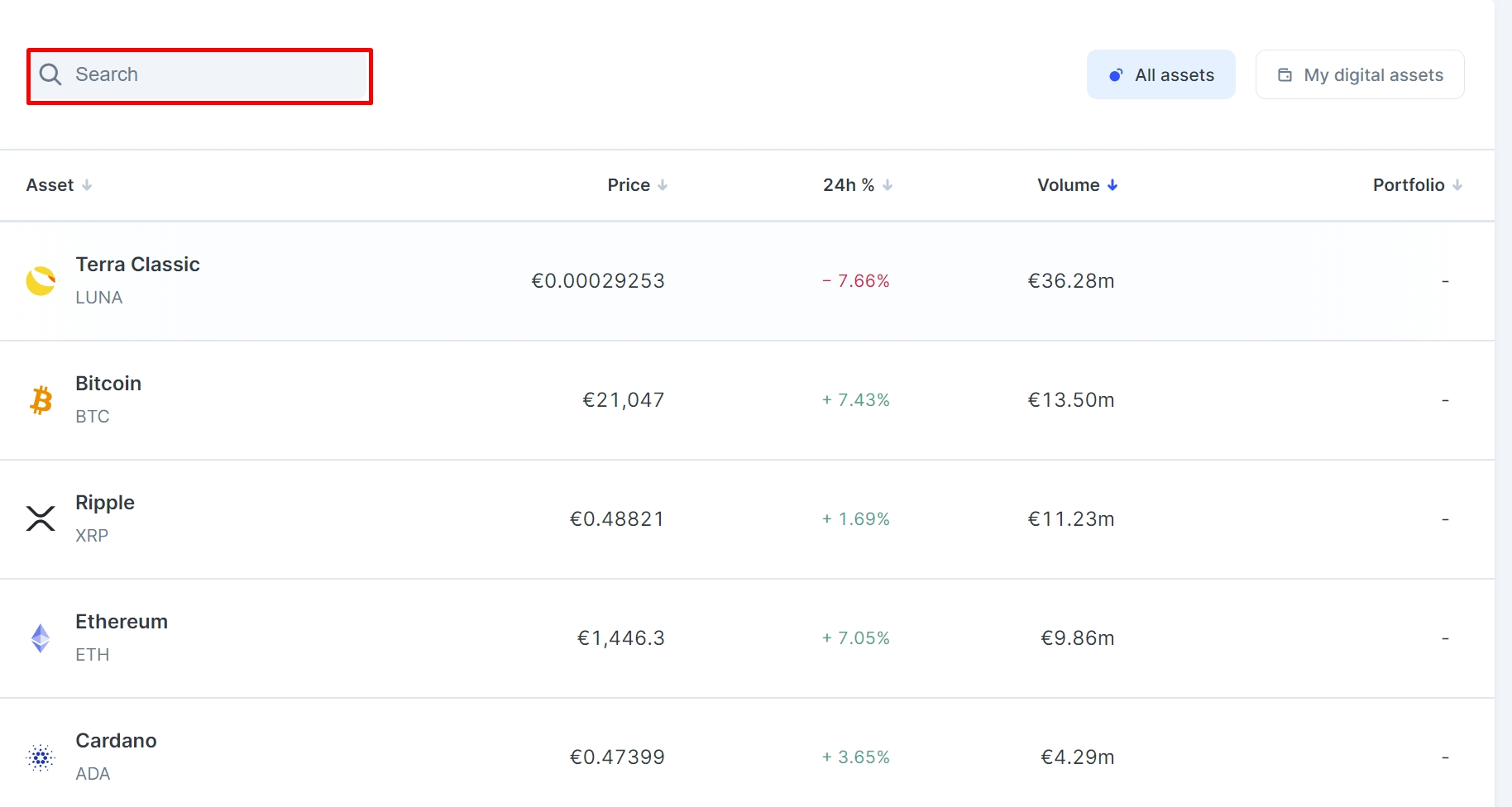Open the Ripple asset name
The image size is (1512, 807).
105,503
